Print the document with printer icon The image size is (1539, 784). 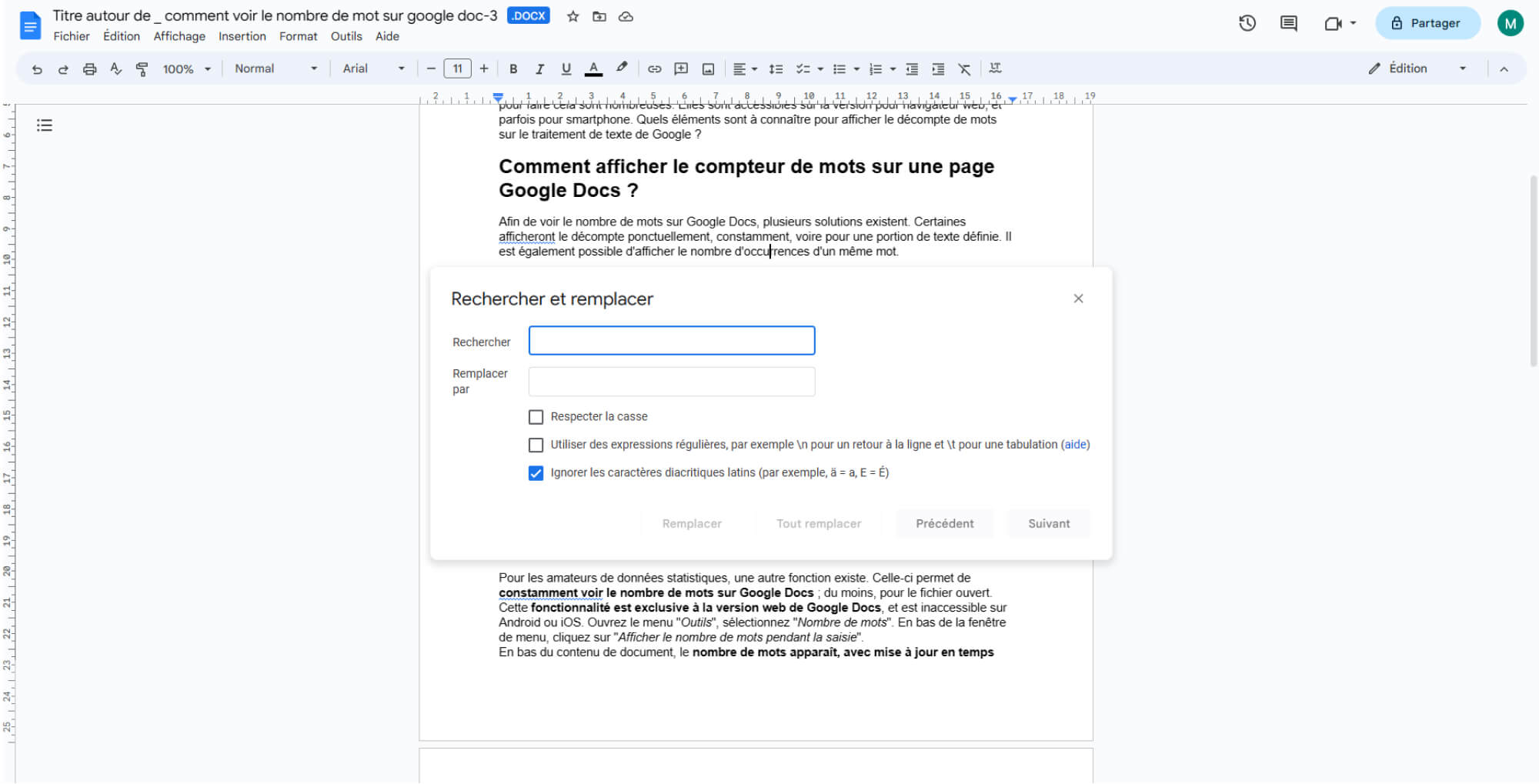pyautogui.click(x=89, y=69)
